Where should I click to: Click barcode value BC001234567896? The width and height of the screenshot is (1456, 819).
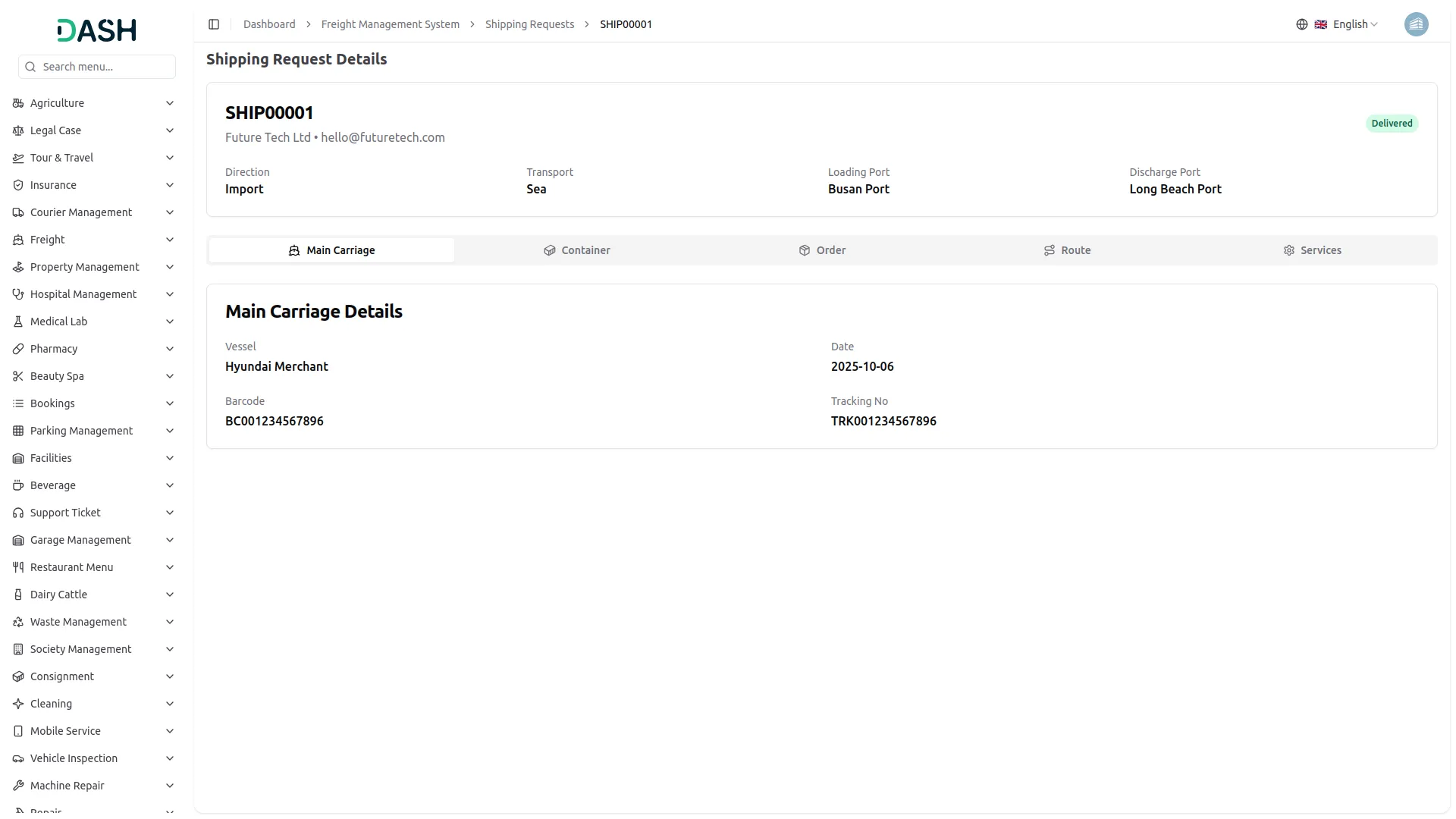tap(275, 421)
